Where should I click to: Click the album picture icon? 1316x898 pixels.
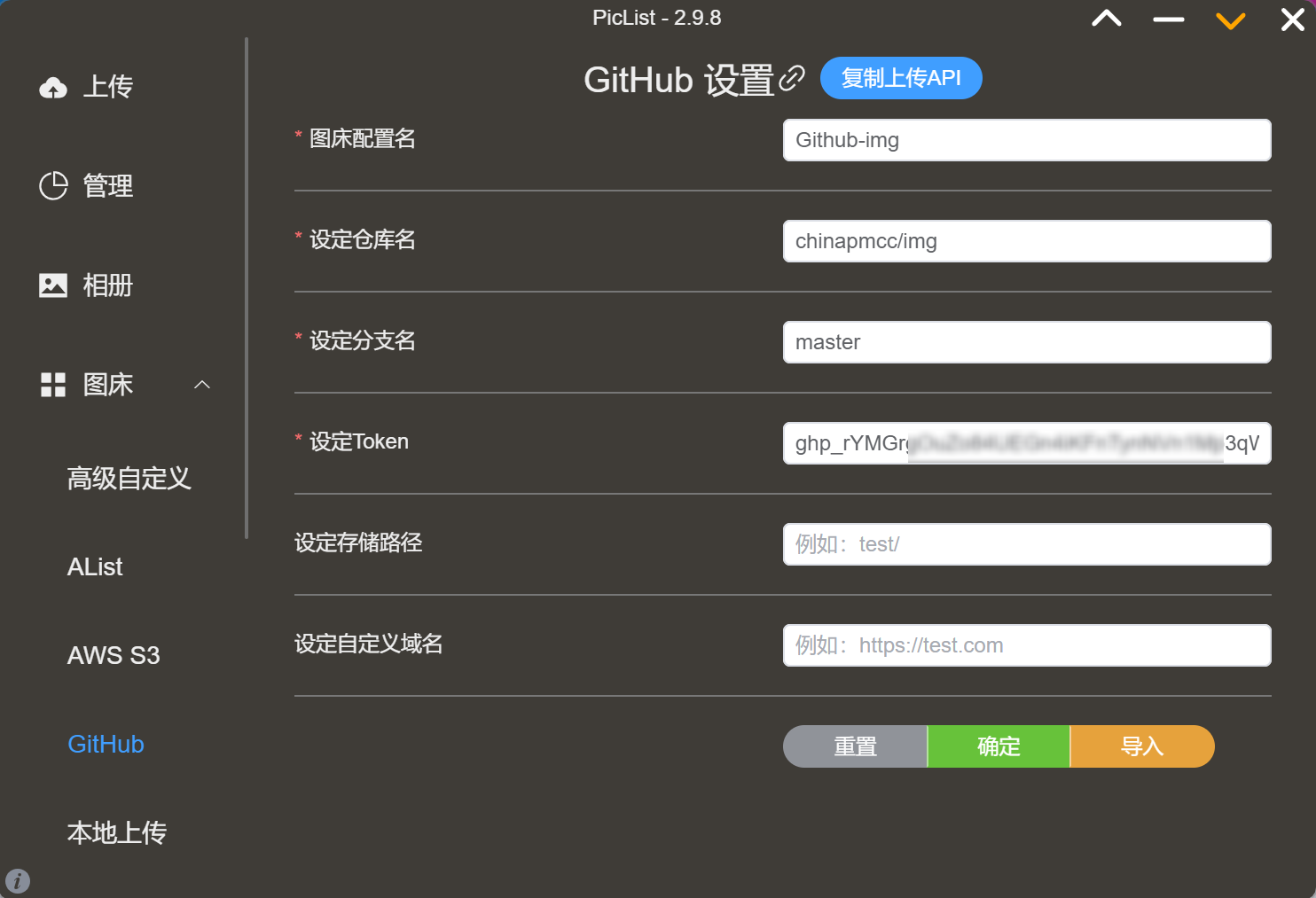pyautogui.click(x=53, y=285)
